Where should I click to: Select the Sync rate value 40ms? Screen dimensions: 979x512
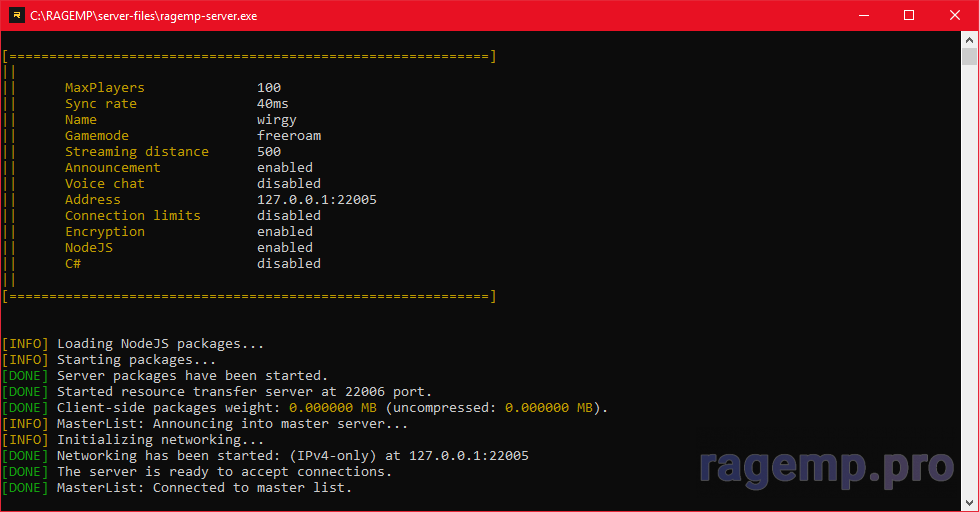[x=272, y=104]
